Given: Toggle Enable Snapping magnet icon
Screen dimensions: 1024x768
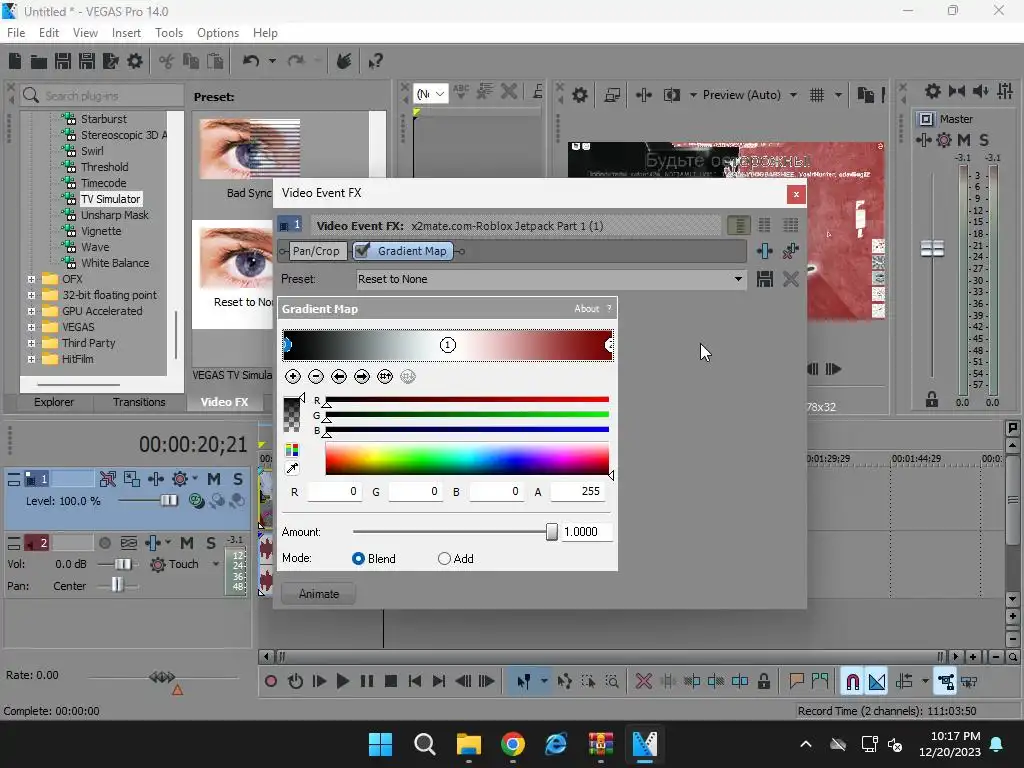Looking at the screenshot, I should [852, 682].
